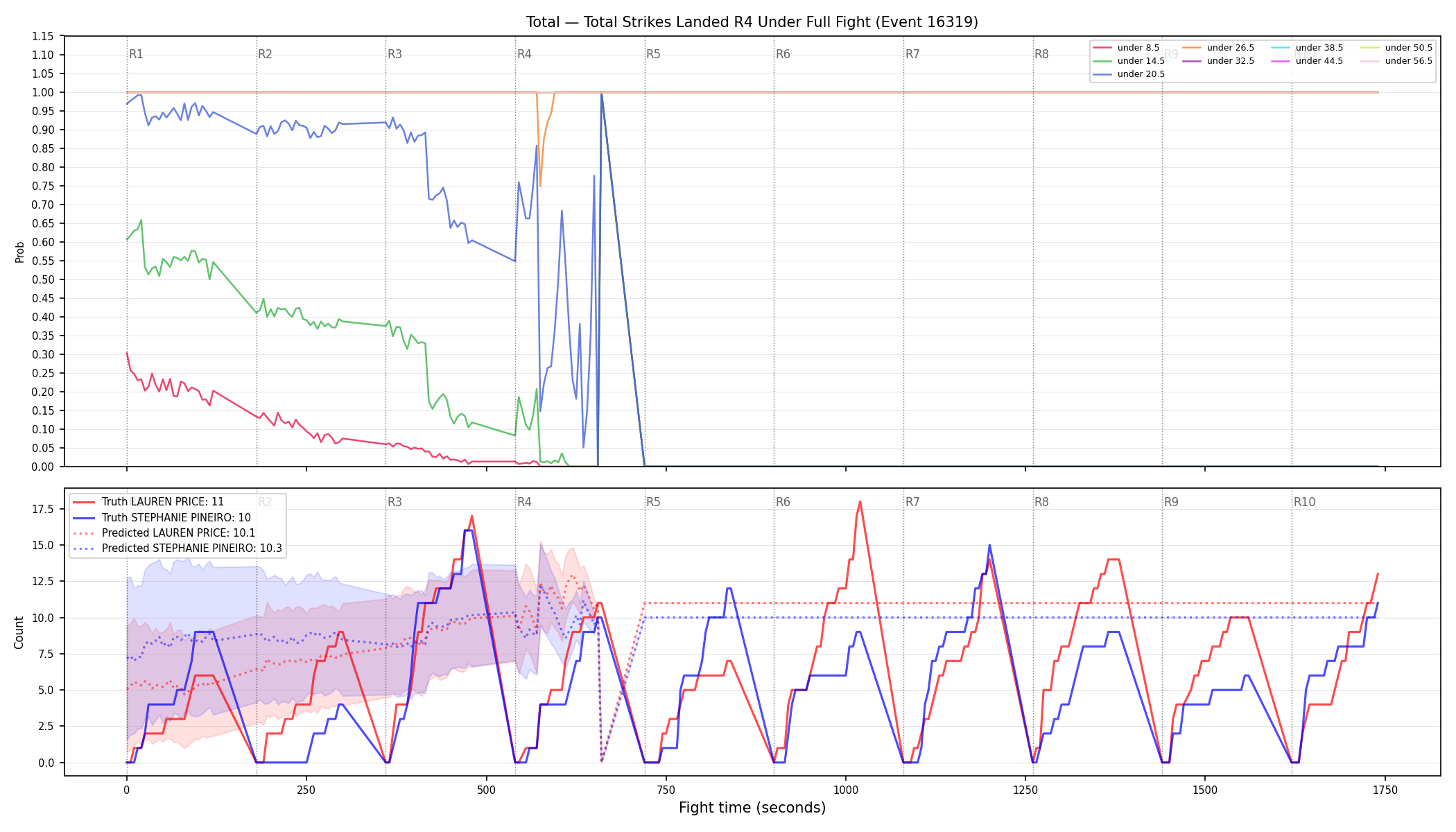Click the x-axis tick labeled 750
The width and height of the screenshot is (1456, 832).
(666, 790)
